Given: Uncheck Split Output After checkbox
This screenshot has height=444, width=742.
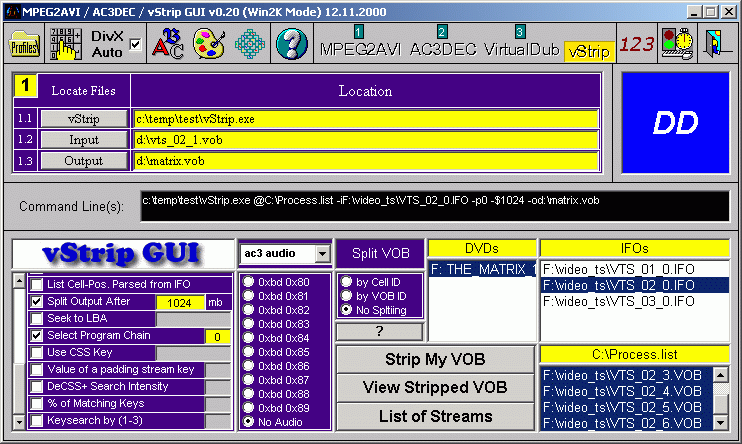Looking at the screenshot, I should pos(36,302).
